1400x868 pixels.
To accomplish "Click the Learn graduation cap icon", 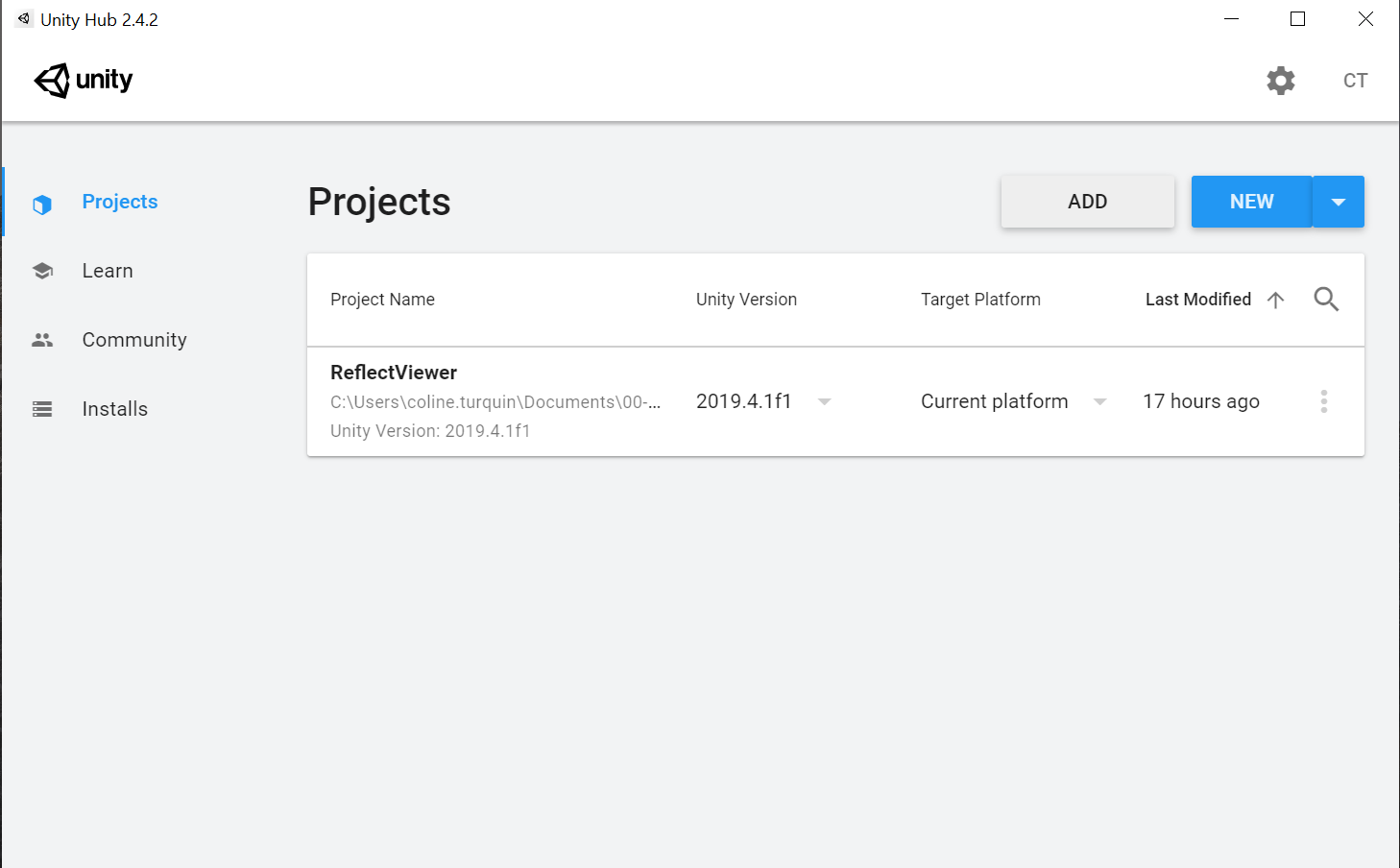I will pos(42,271).
